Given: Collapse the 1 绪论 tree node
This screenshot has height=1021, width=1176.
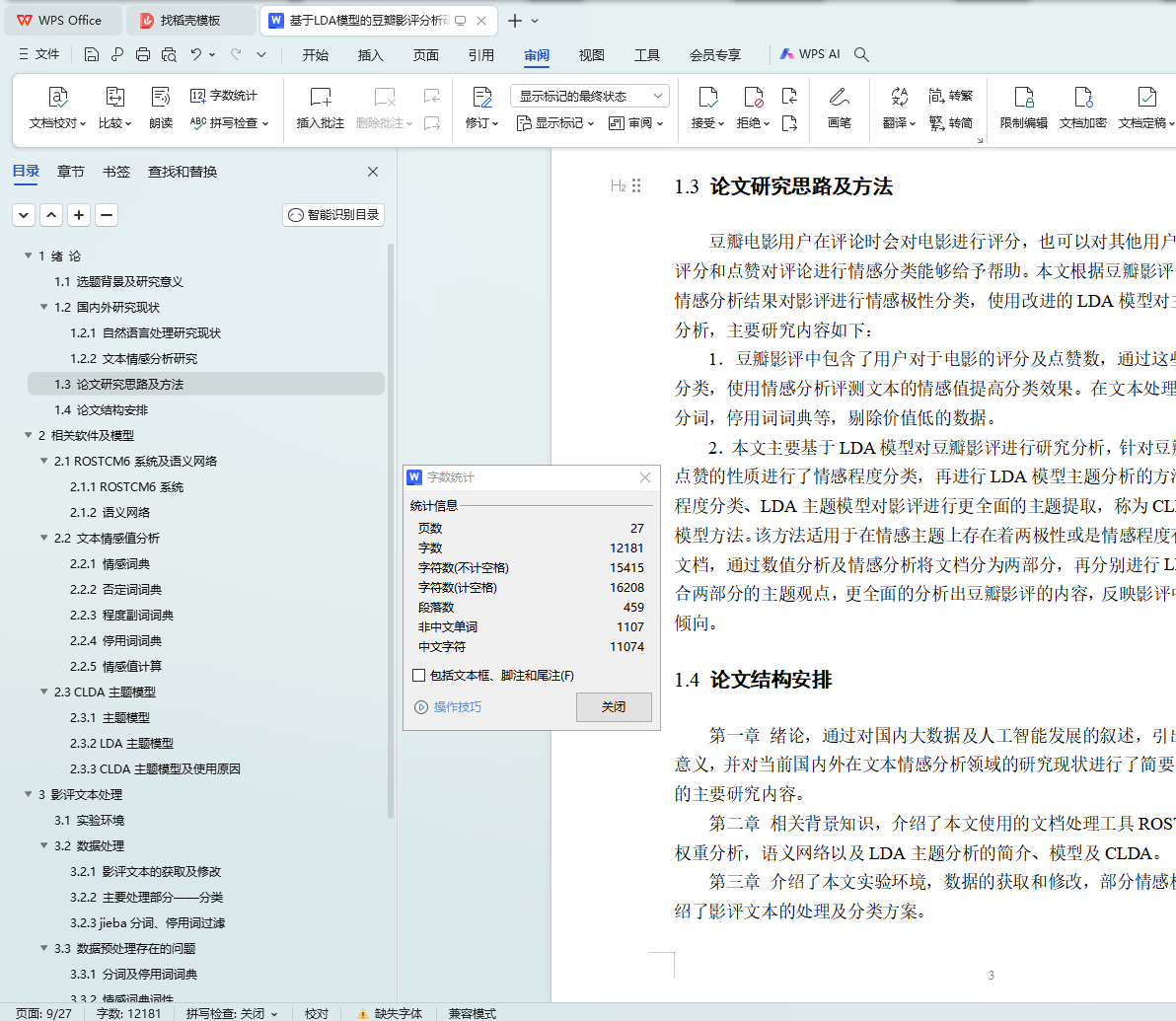Looking at the screenshot, I should (28, 255).
